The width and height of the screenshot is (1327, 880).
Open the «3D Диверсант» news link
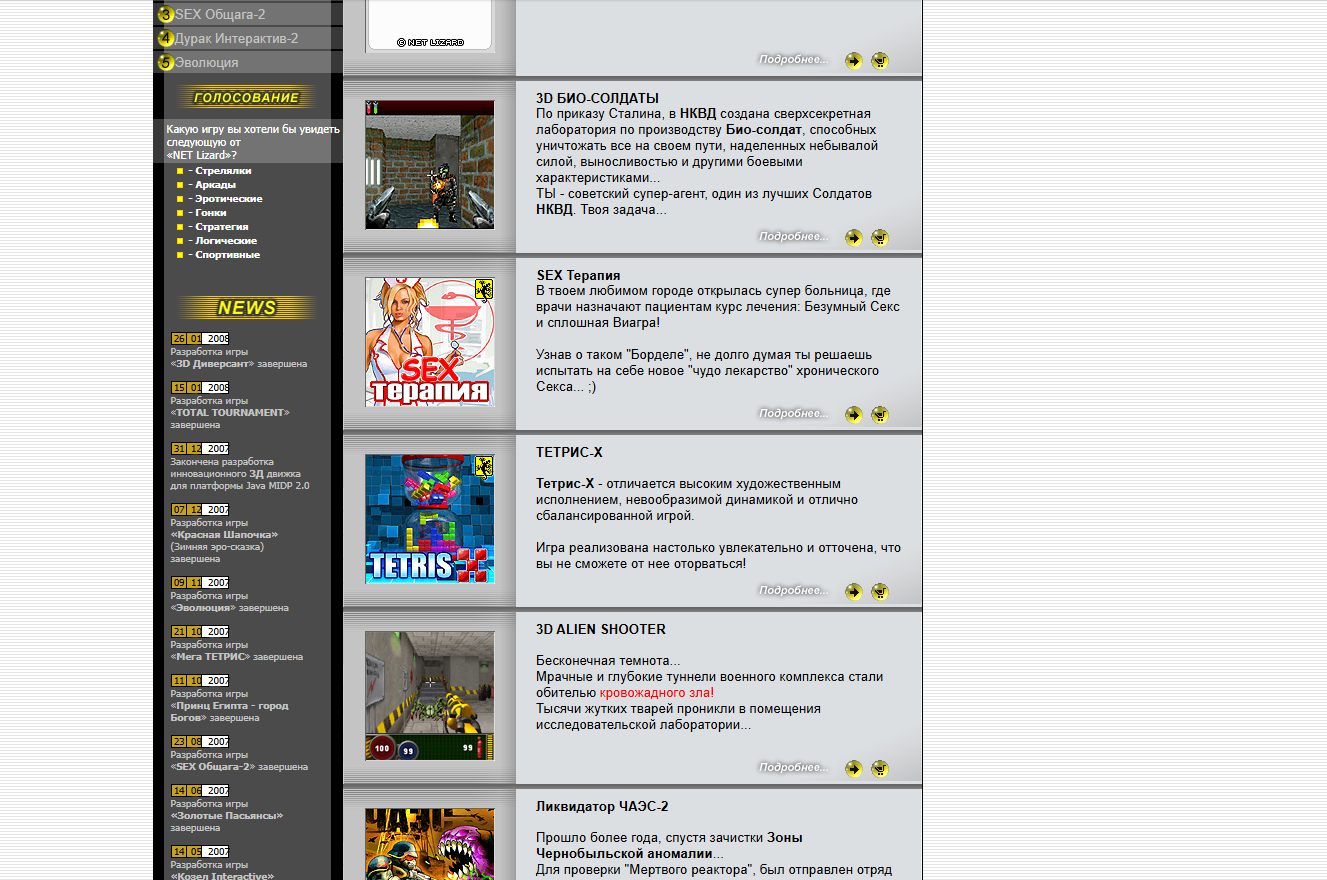[212, 364]
